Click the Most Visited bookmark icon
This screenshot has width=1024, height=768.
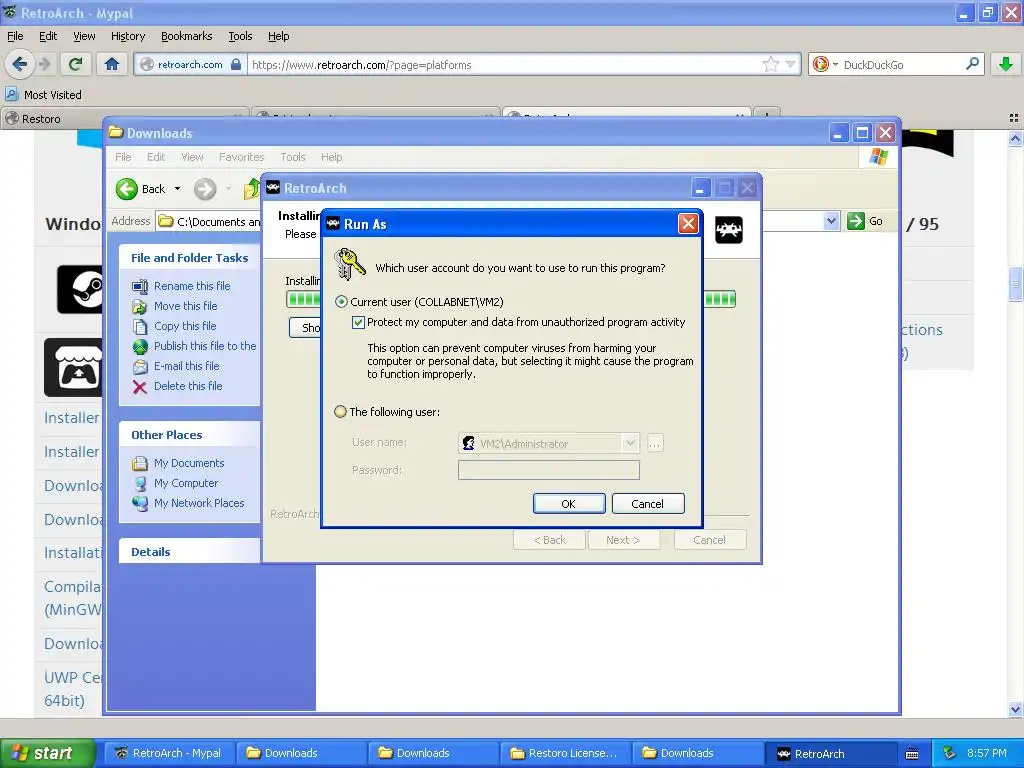coord(12,94)
